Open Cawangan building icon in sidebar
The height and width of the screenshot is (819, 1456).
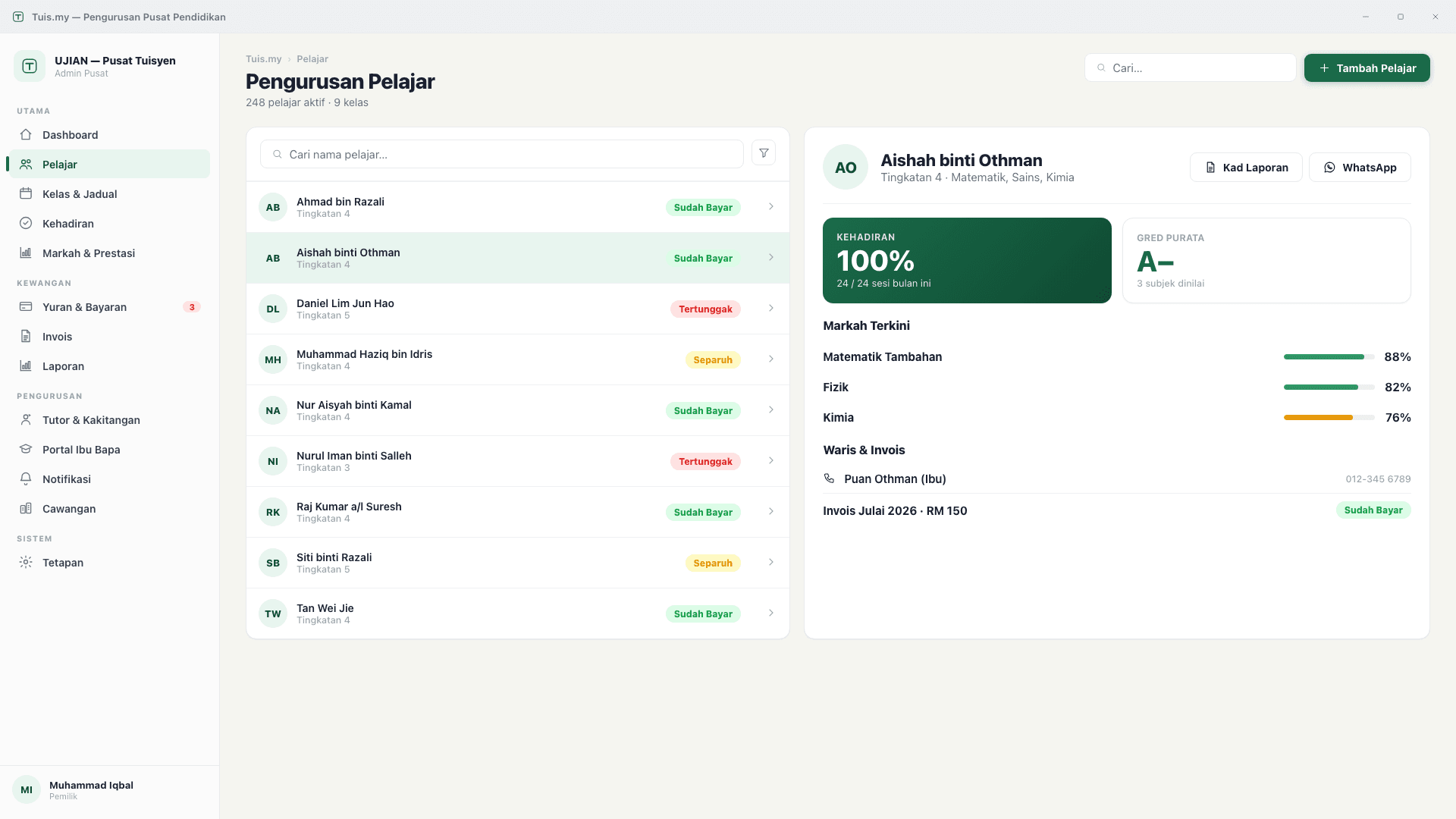pos(26,508)
